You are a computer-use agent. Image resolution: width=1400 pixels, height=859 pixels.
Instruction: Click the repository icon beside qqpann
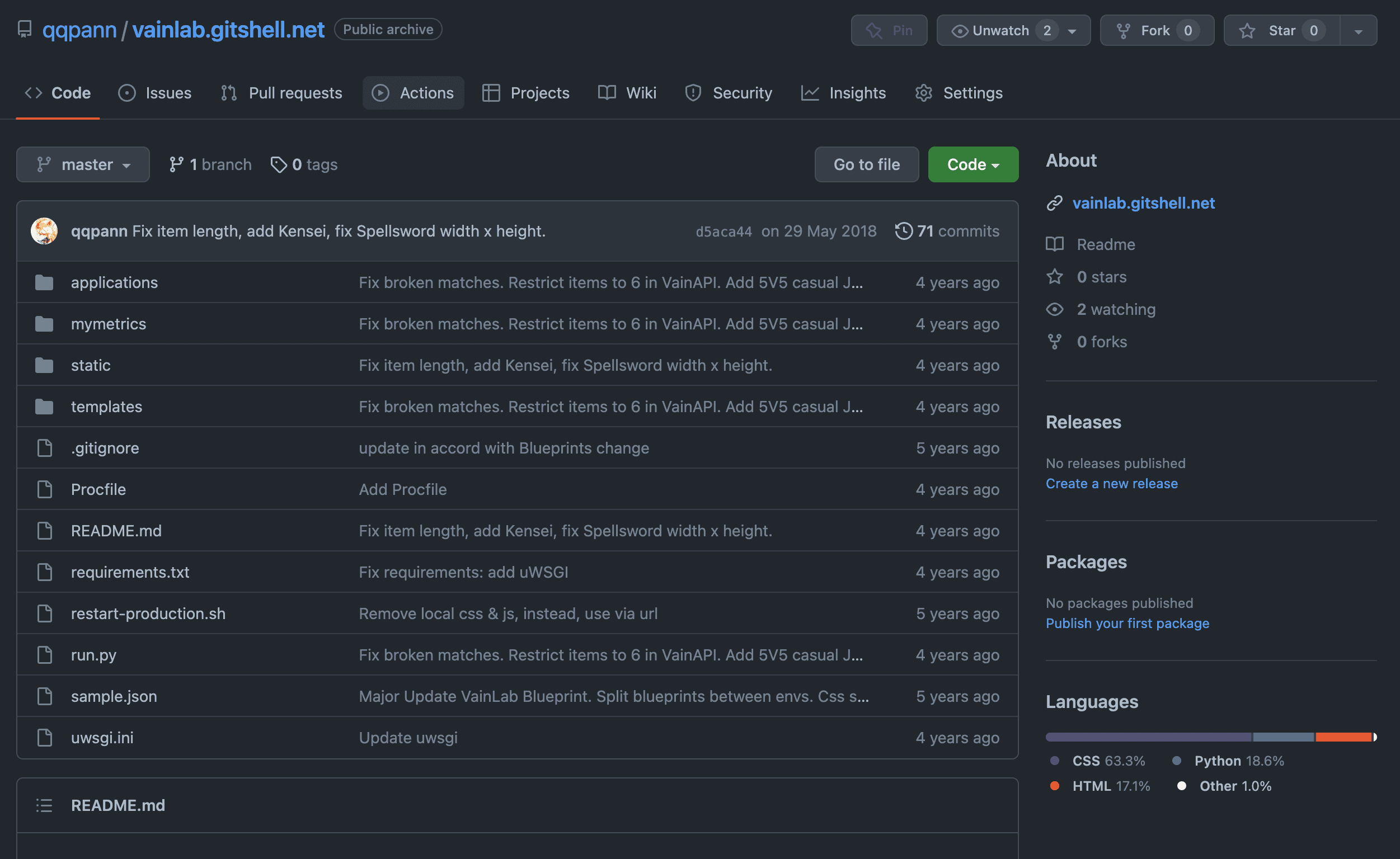tap(25, 29)
